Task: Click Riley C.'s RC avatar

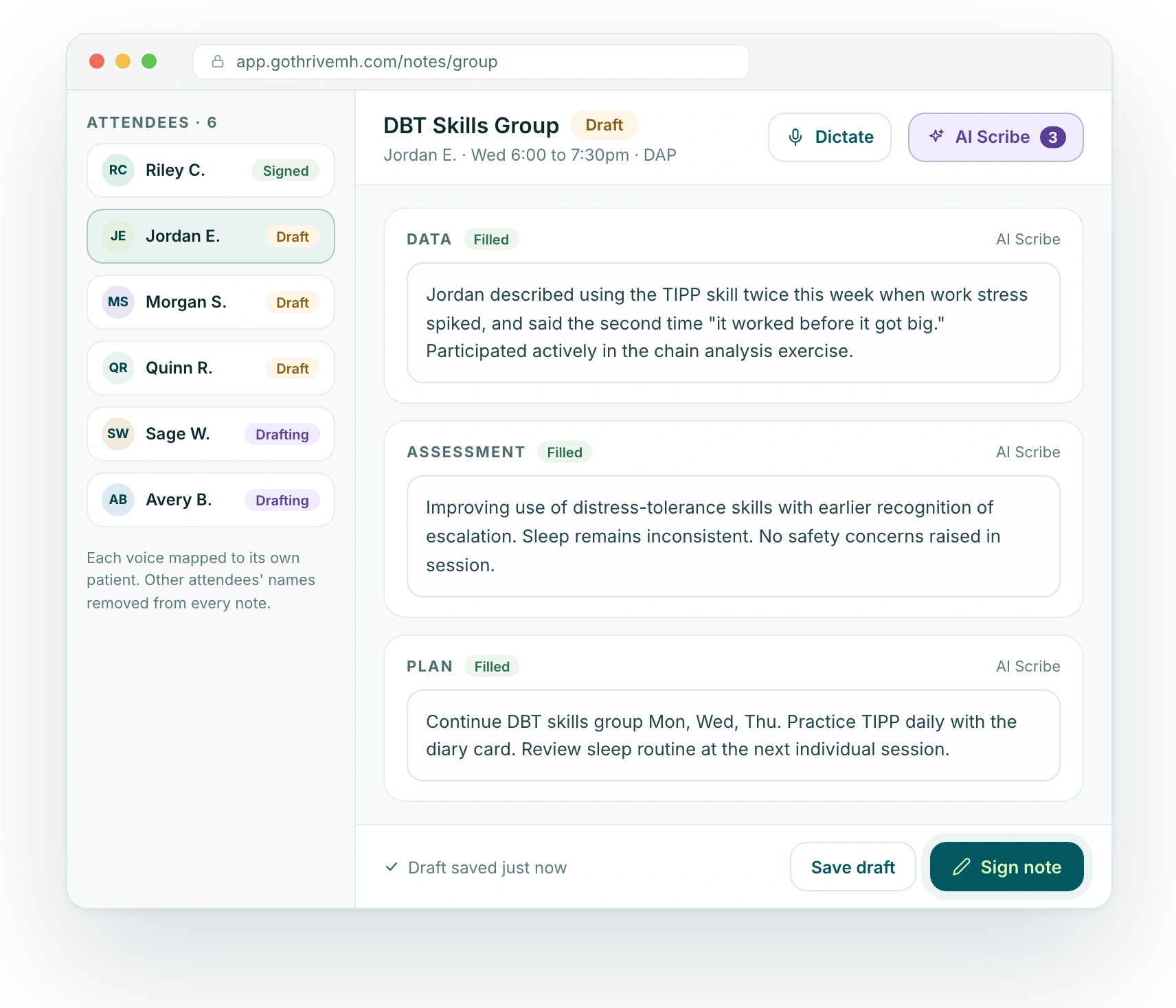Action: click(x=118, y=170)
